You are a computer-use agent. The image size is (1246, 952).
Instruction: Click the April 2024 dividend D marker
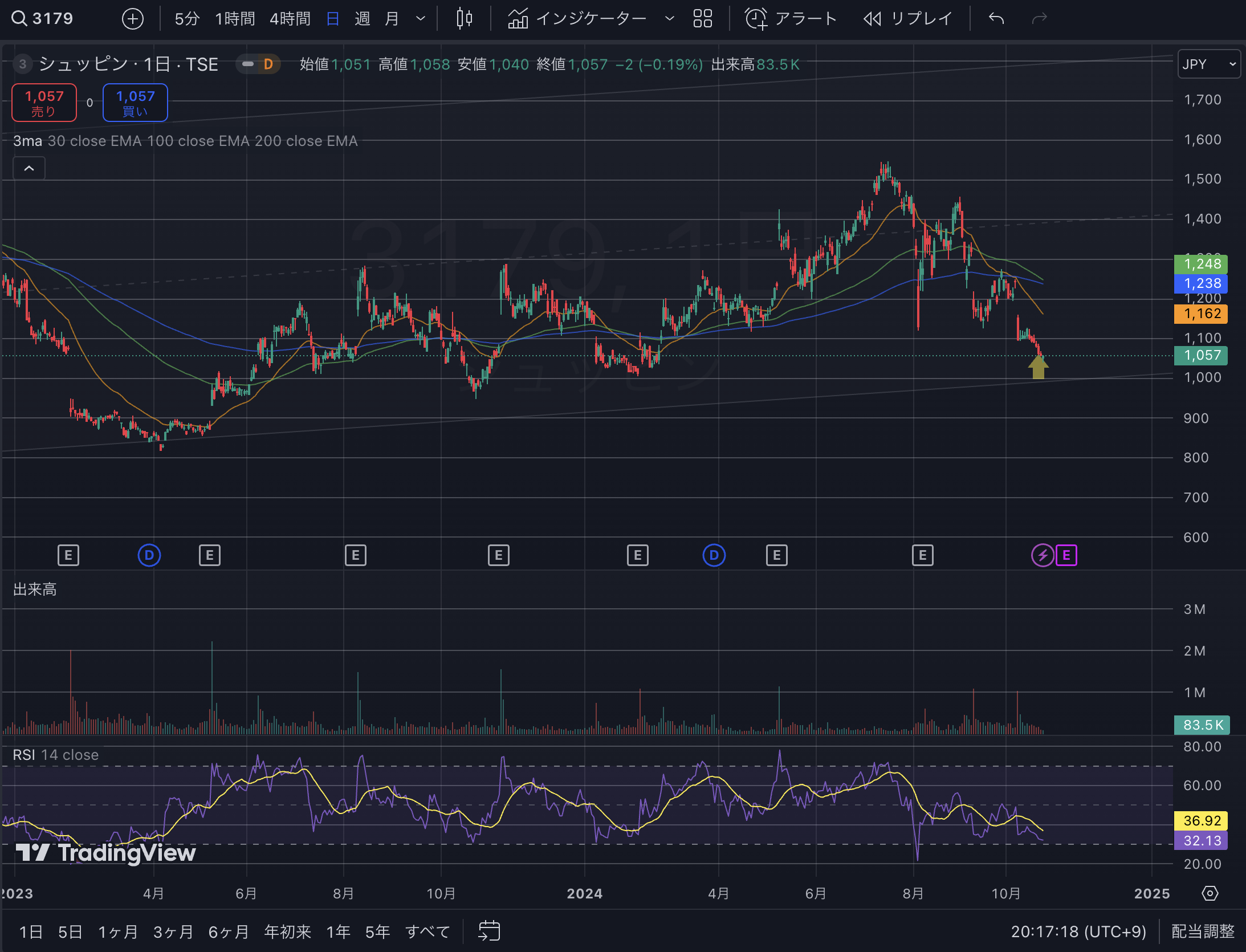714,555
